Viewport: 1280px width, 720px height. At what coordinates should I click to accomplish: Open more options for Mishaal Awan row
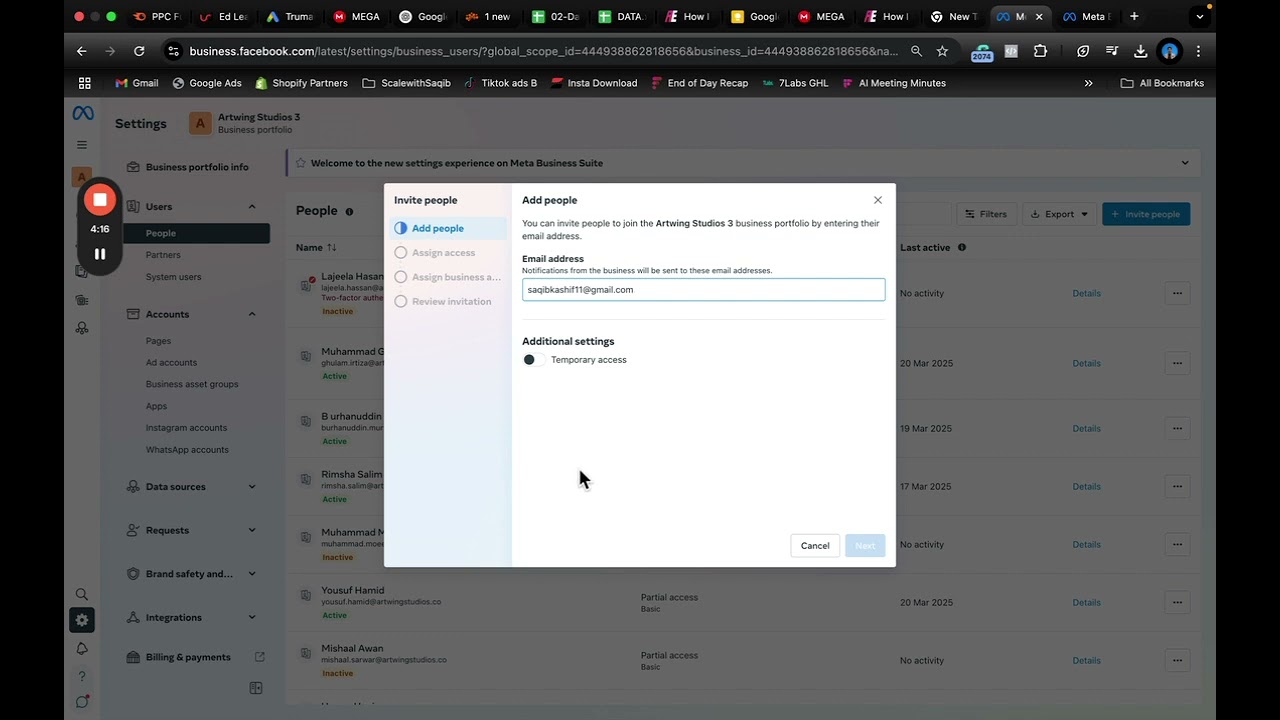coord(1177,660)
